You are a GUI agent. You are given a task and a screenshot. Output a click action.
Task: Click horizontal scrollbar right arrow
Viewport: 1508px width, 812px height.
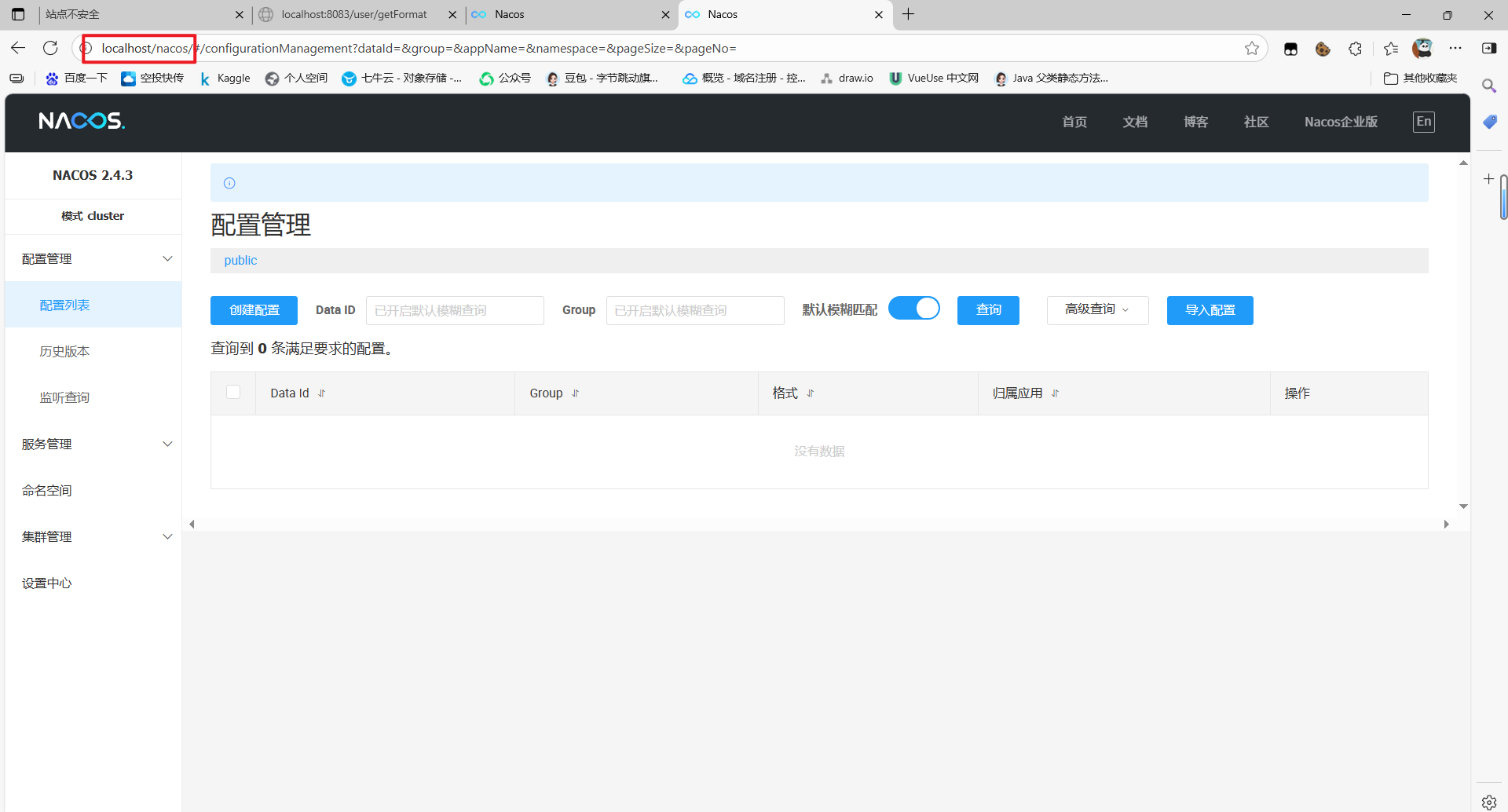pos(1446,524)
